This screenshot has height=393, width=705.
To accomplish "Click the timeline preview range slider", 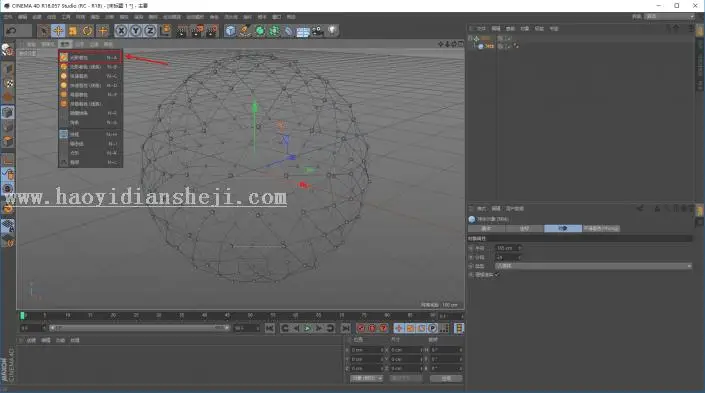I will tap(139, 328).
